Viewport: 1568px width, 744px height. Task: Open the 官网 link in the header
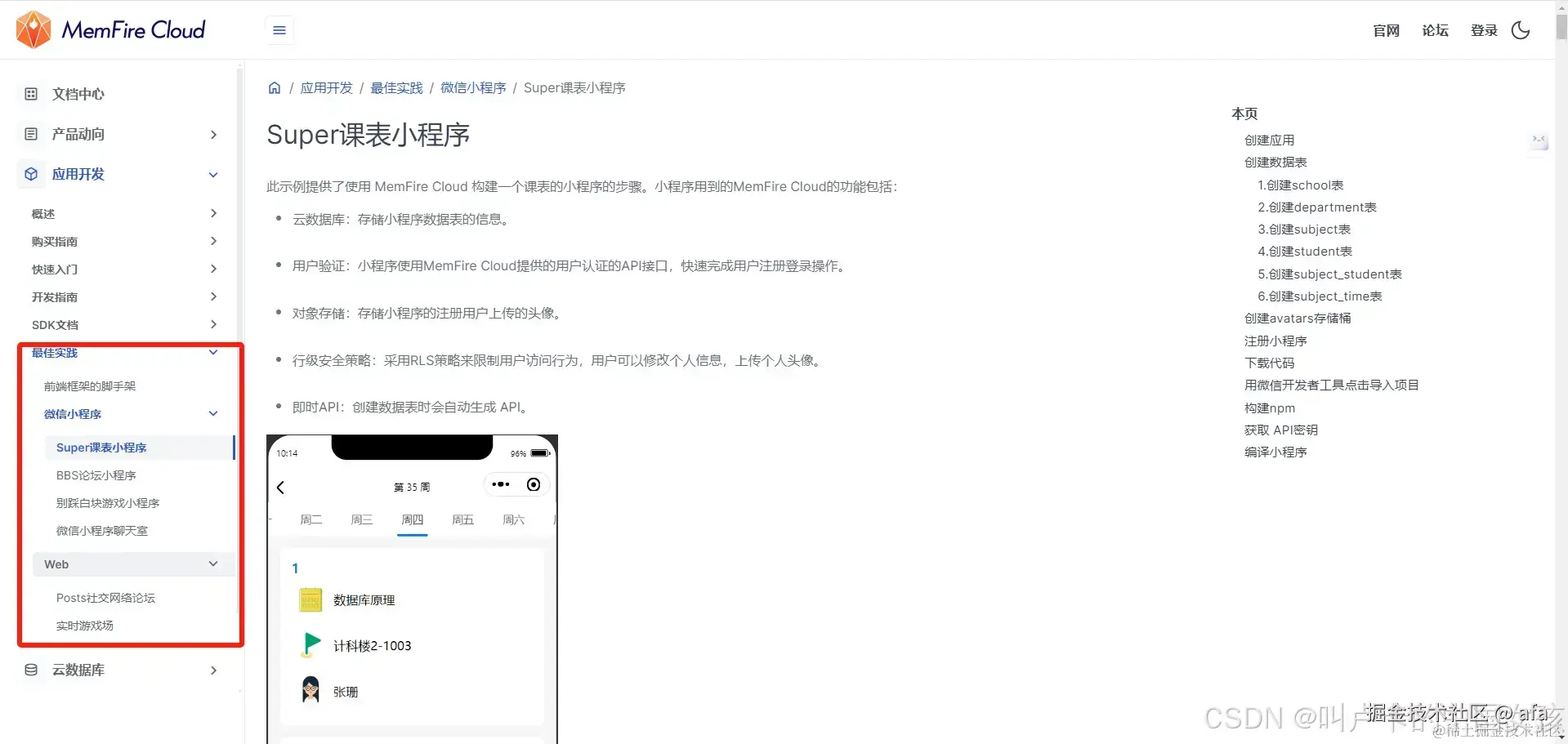pyautogui.click(x=1386, y=30)
